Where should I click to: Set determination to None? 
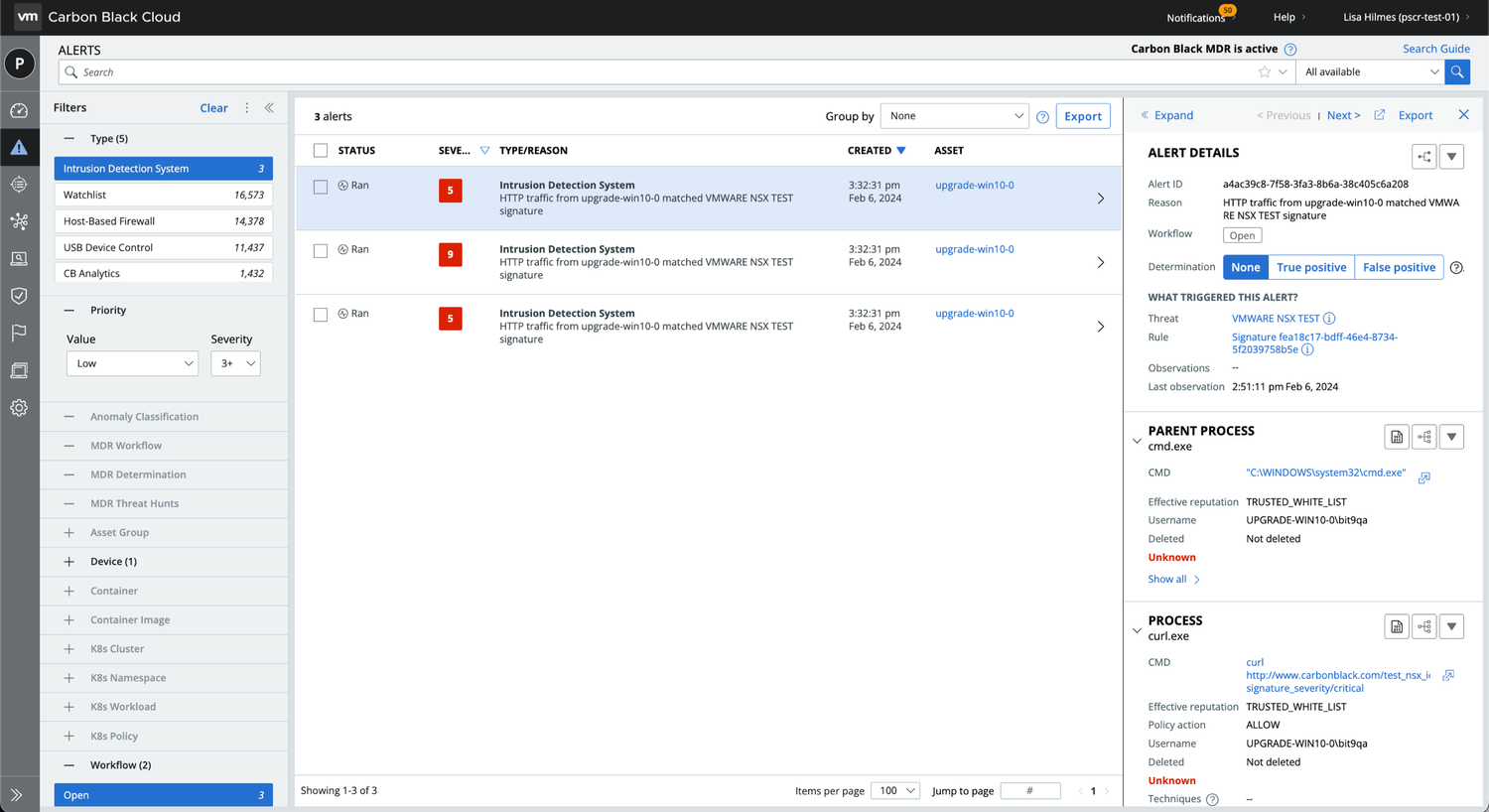click(1246, 267)
